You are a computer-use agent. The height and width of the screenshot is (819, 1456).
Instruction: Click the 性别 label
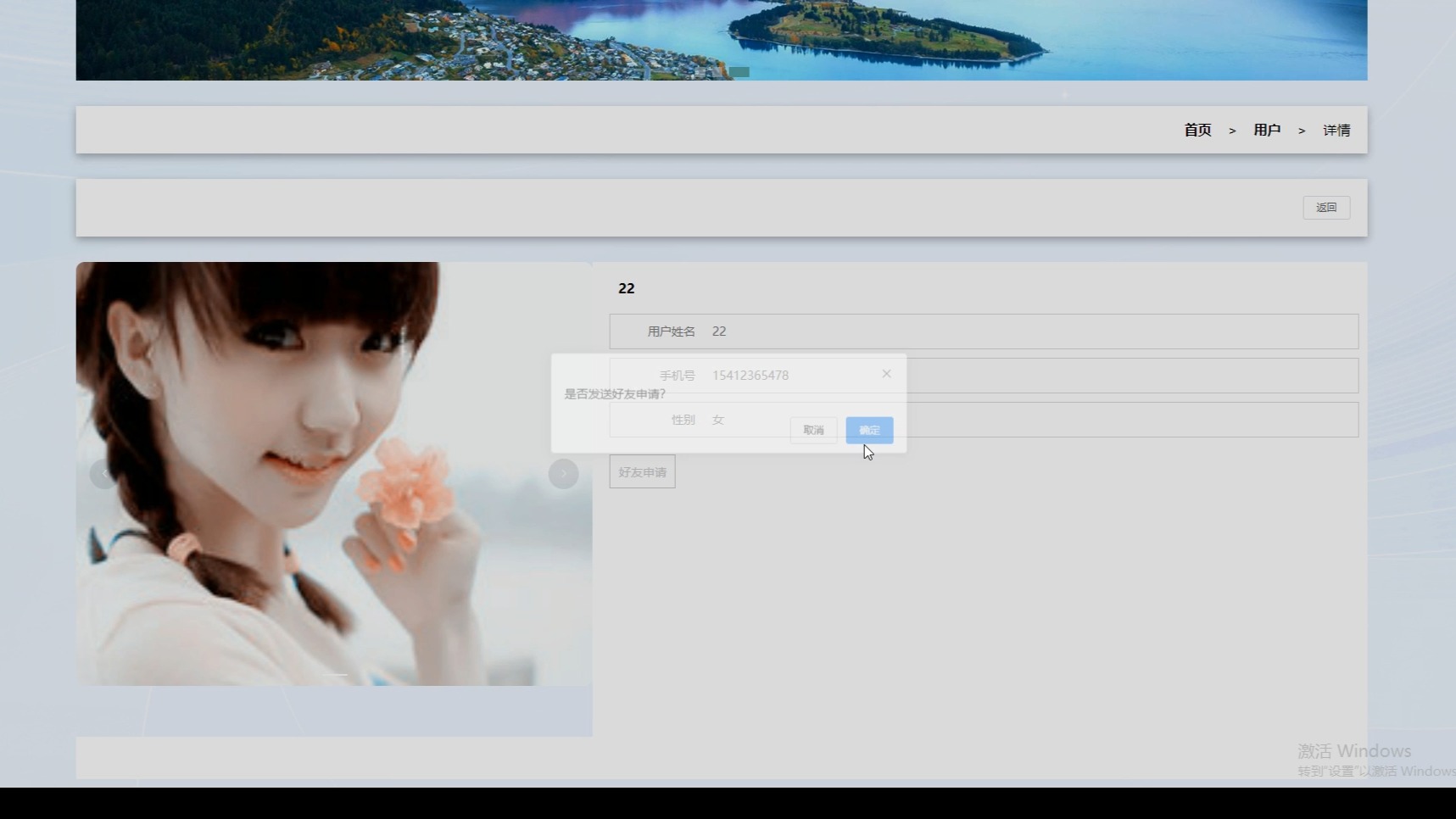(x=683, y=420)
